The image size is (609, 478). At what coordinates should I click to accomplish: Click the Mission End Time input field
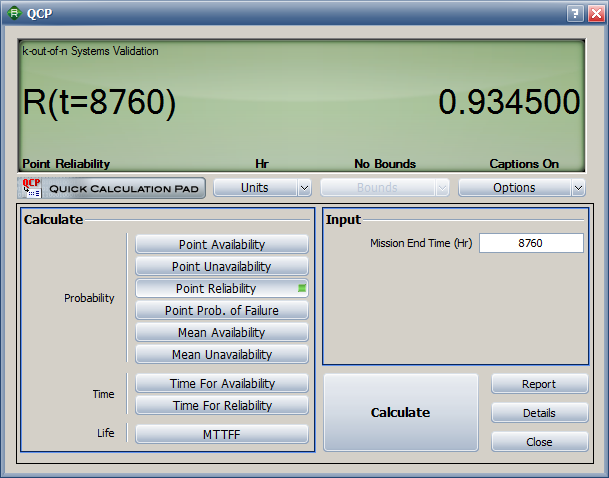[x=531, y=243]
